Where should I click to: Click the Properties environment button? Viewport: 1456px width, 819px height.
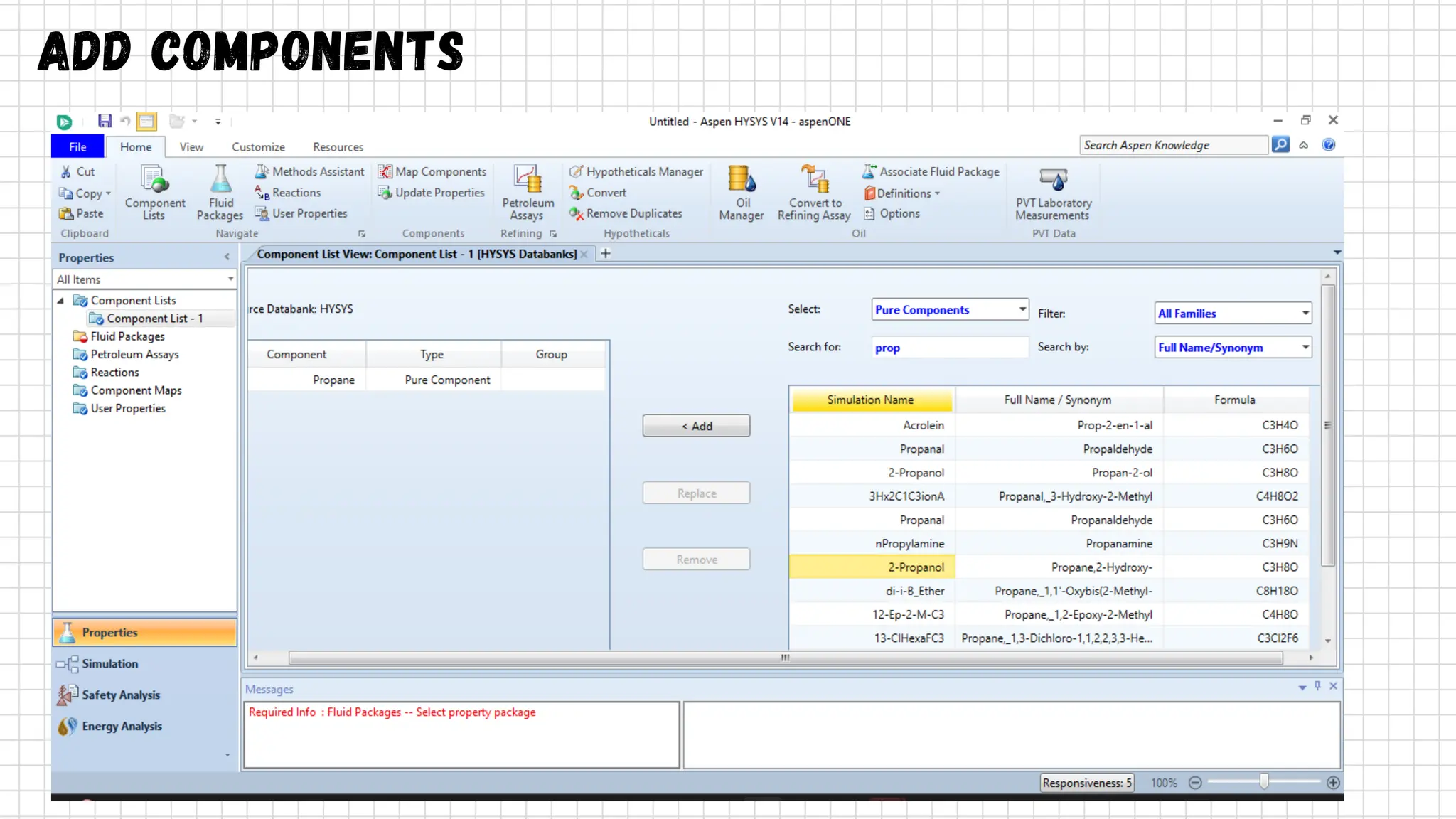click(145, 632)
